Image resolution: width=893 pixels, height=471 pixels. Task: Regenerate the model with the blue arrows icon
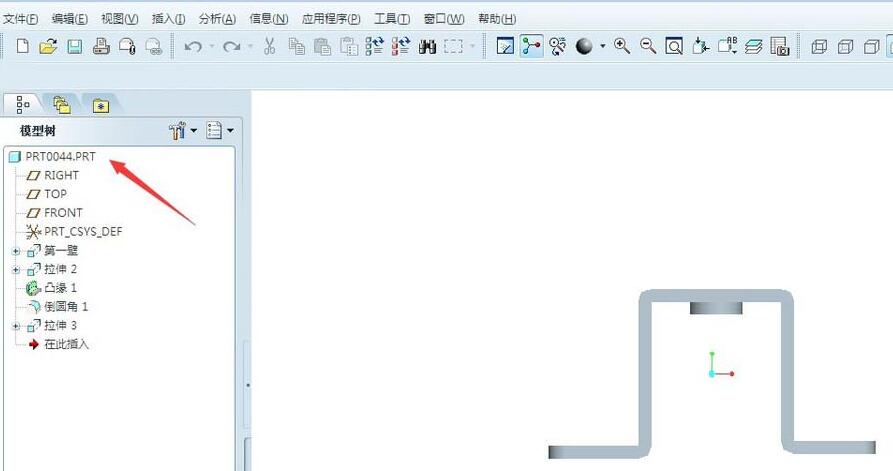coord(375,46)
